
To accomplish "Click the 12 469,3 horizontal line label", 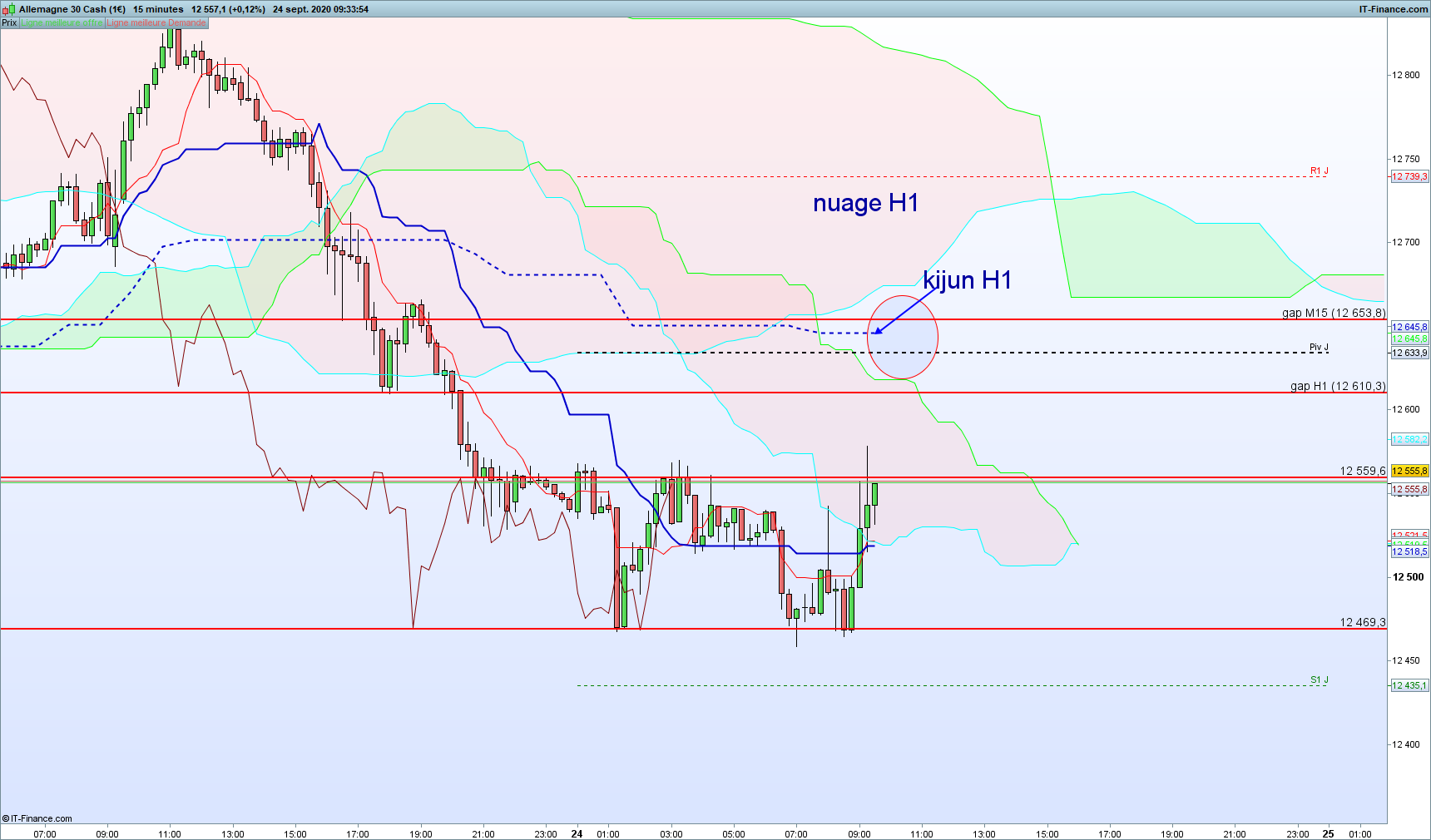I will click(1363, 622).
